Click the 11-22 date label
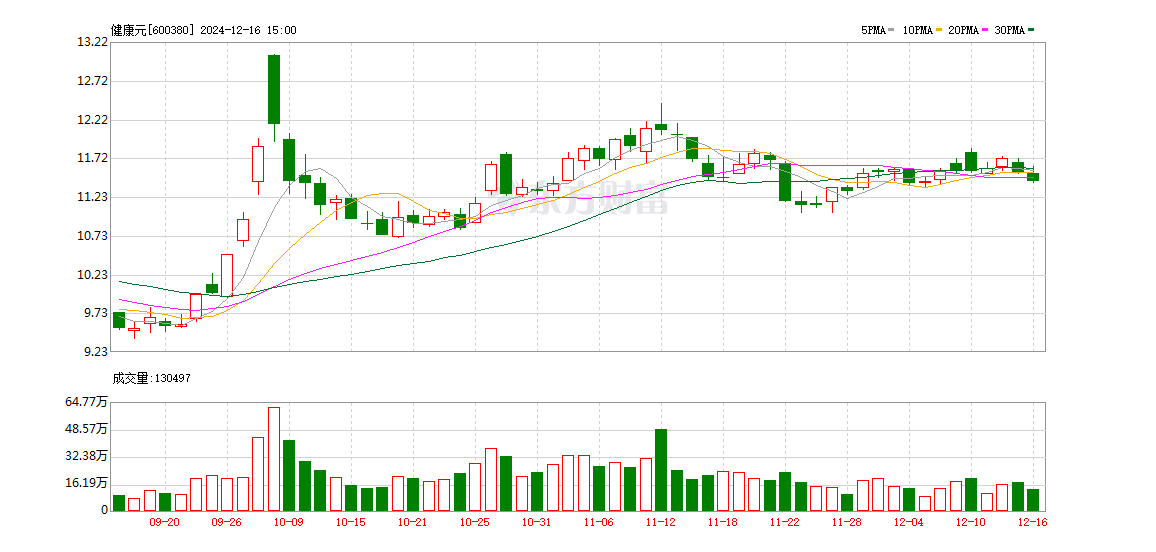 tap(784, 522)
